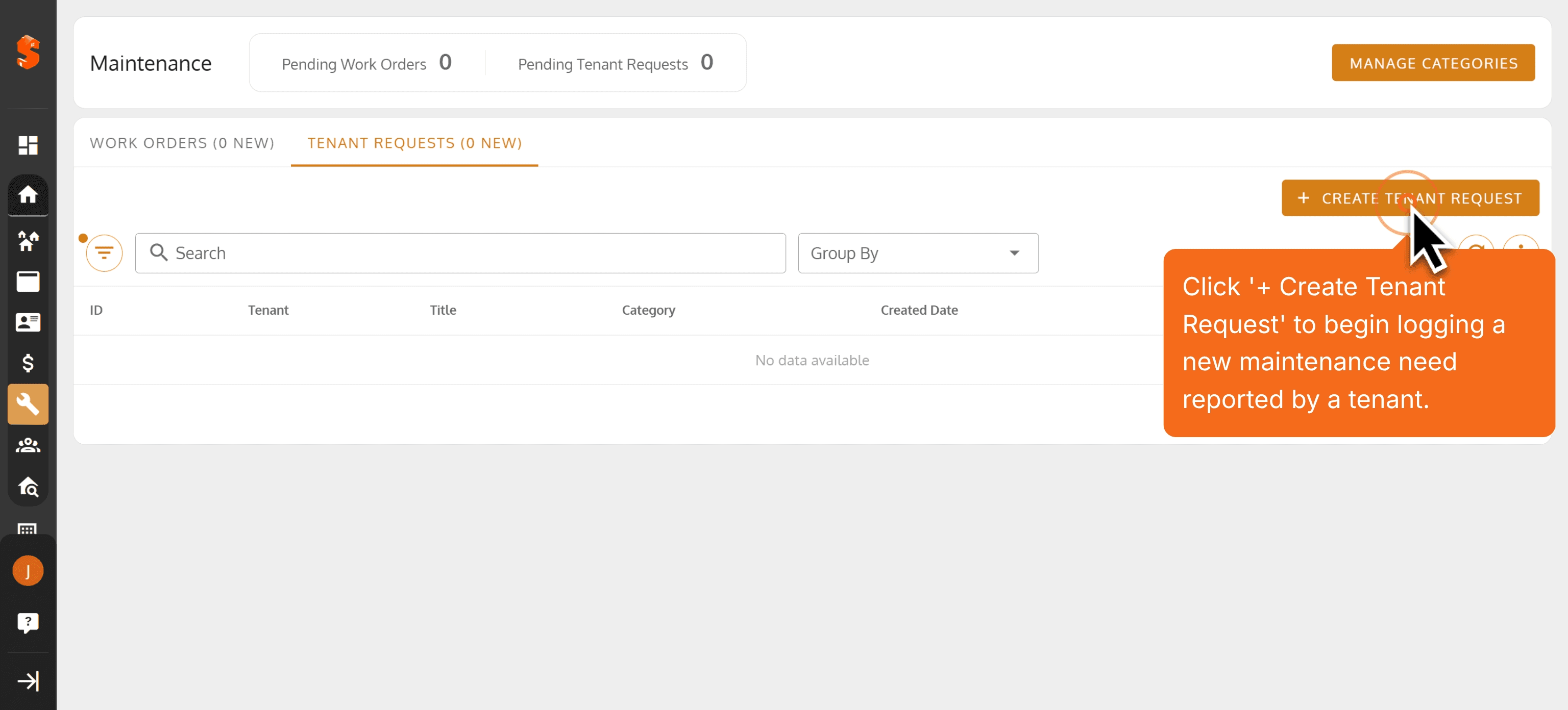Sort by Tenant column header
Screen dimensions: 1568x710
(x=268, y=310)
